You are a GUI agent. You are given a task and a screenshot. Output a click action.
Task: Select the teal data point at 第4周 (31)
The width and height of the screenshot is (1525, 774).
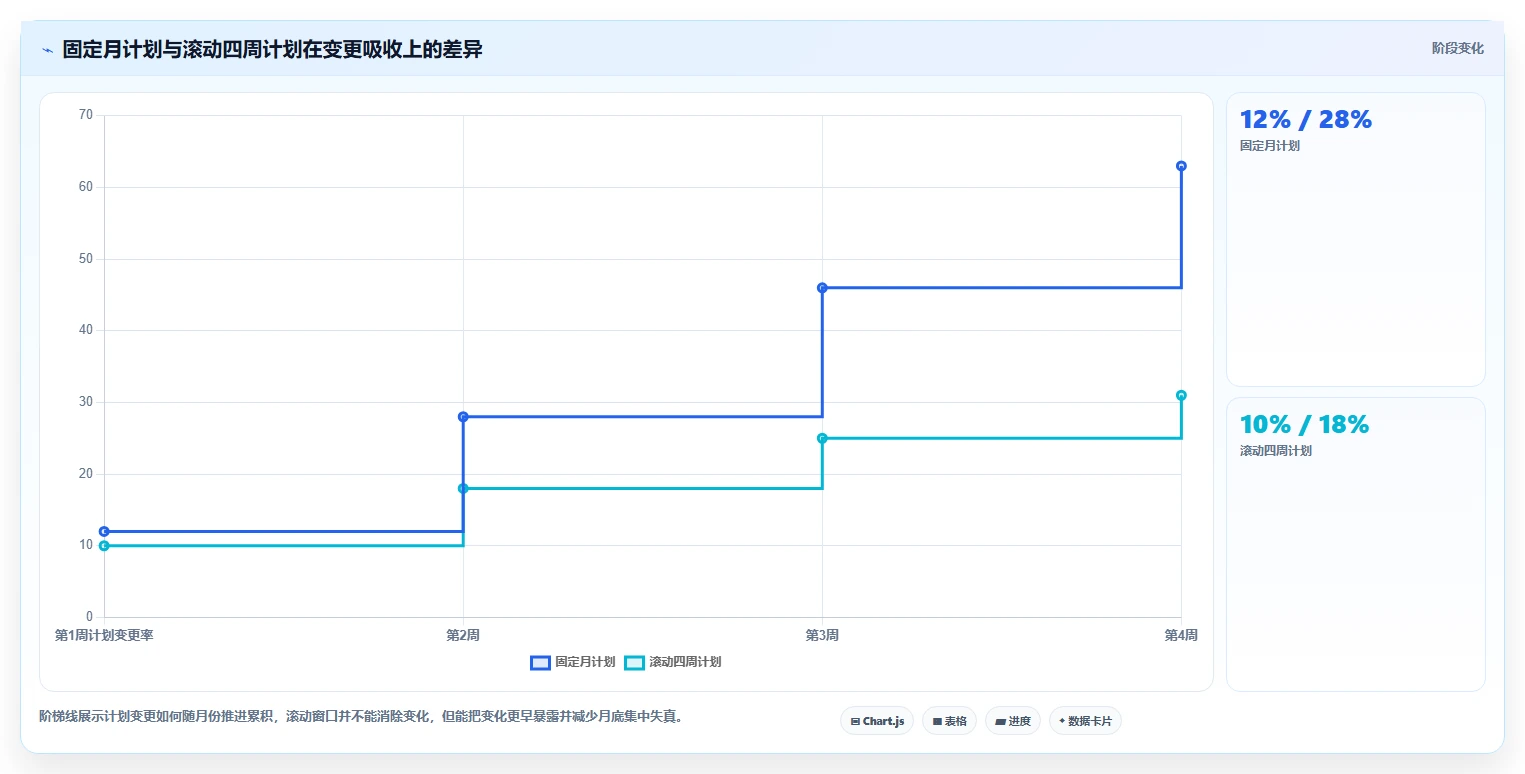pos(1181,395)
